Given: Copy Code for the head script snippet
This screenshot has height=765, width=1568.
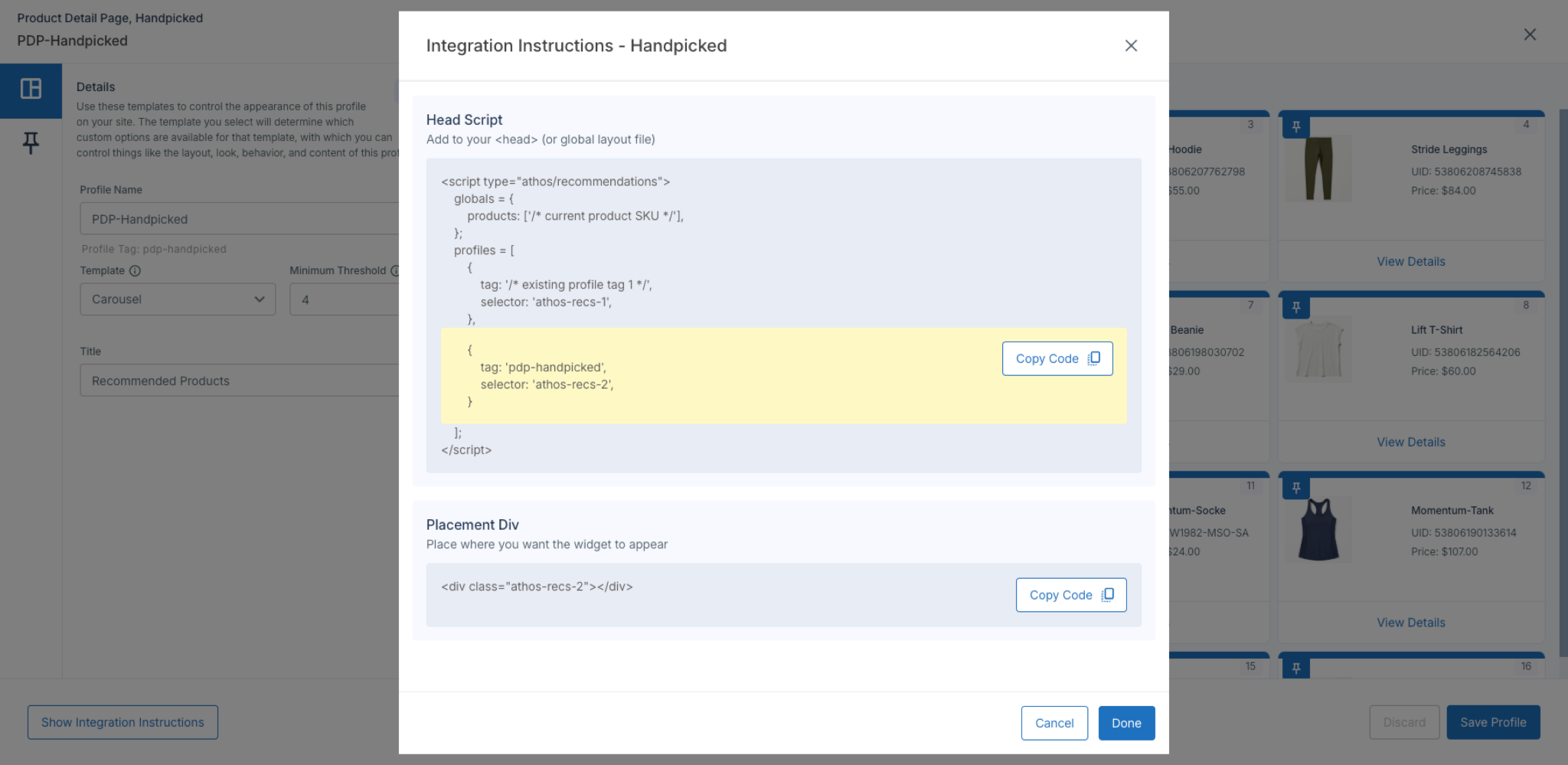Looking at the screenshot, I should [1057, 358].
